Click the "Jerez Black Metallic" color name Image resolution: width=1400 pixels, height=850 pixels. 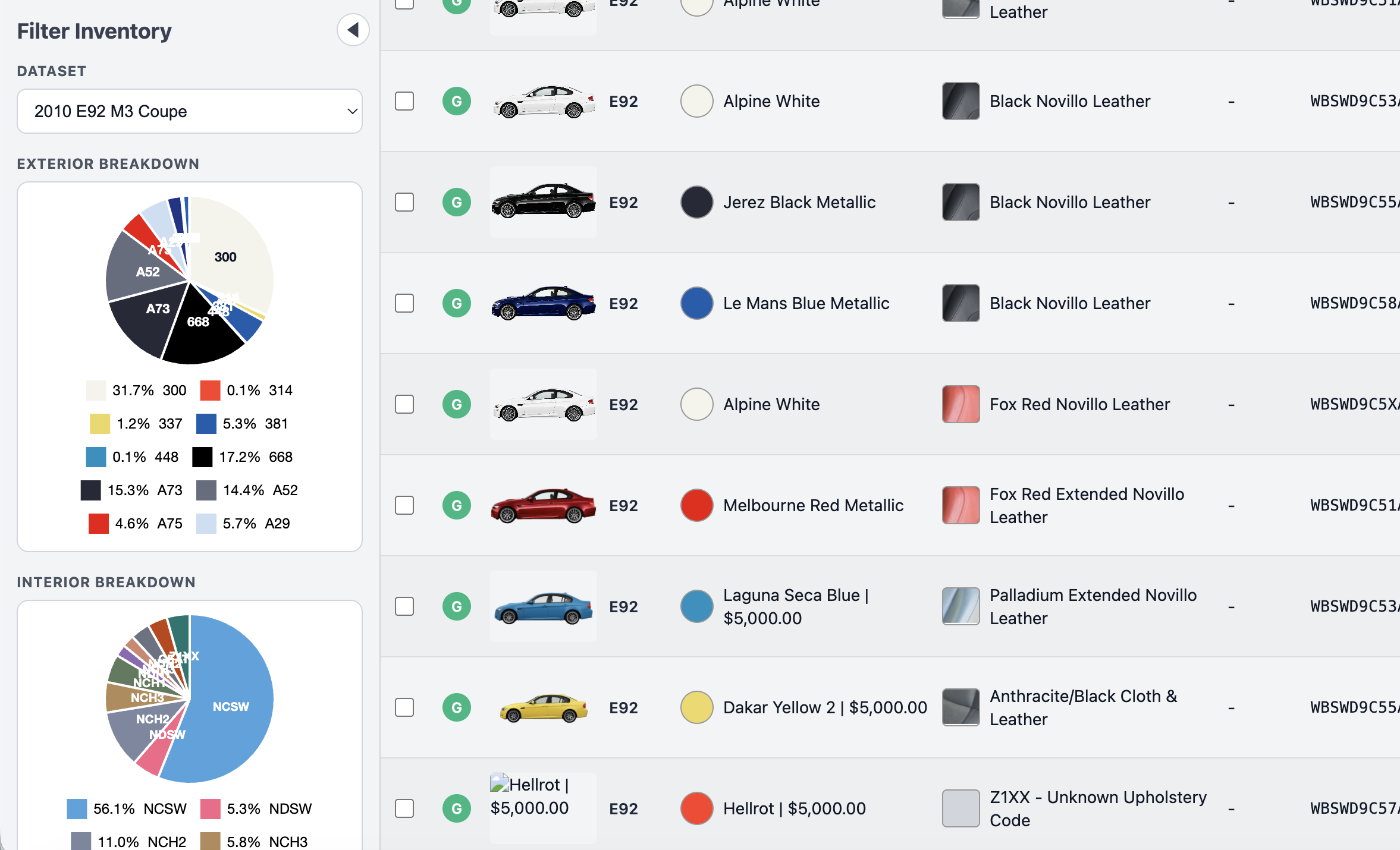799,202
